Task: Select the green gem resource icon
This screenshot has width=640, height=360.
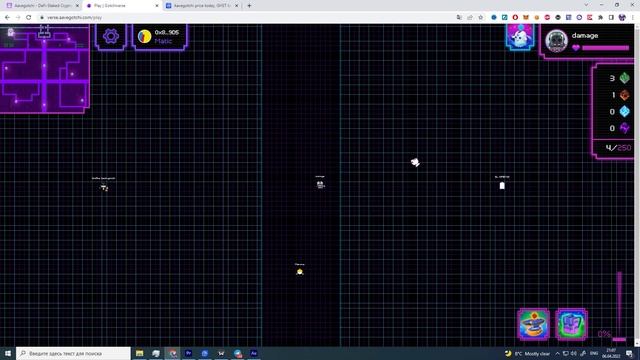Action: [x=624, y=78]
